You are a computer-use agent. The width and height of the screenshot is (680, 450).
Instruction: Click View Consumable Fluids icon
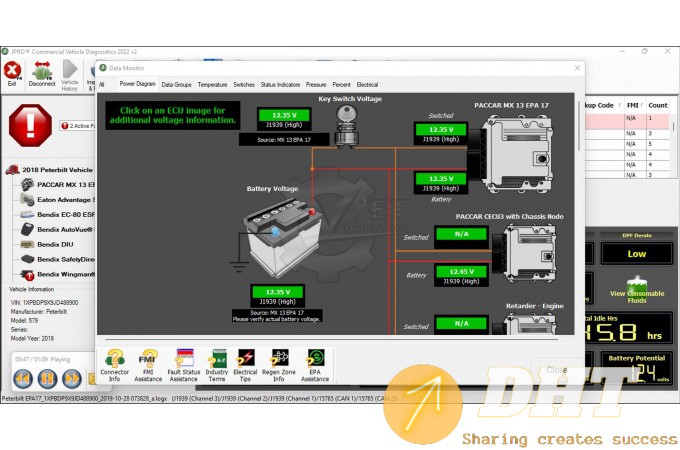(x=637, y=289)
